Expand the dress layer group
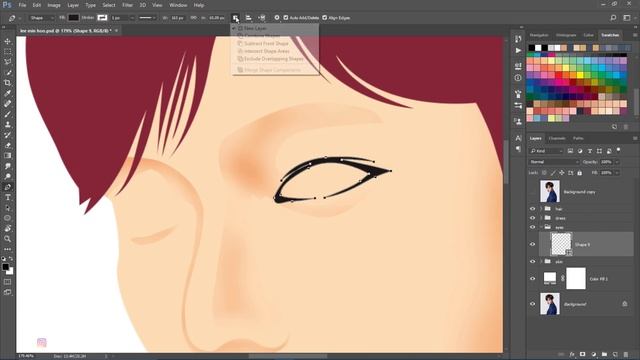Image resolution: width=640 pixels, height=360 pixels. tap(541, 218)
